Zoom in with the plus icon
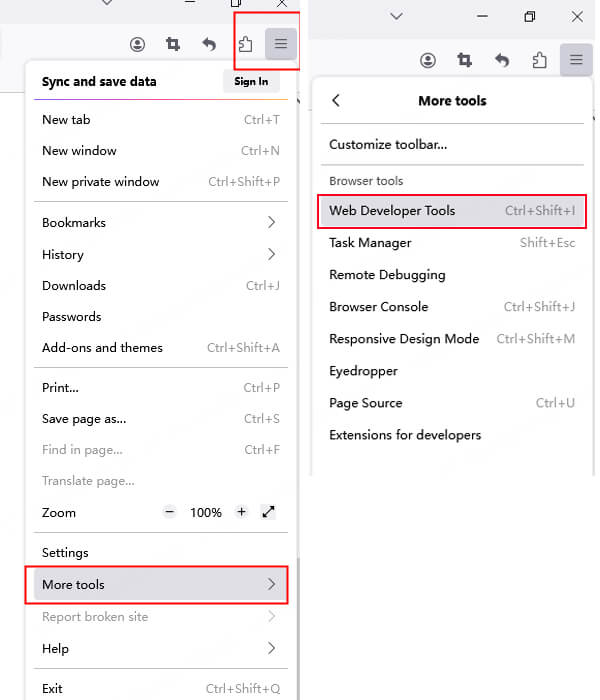This screenshot has height=700, width=600. (x=241, y=512)
